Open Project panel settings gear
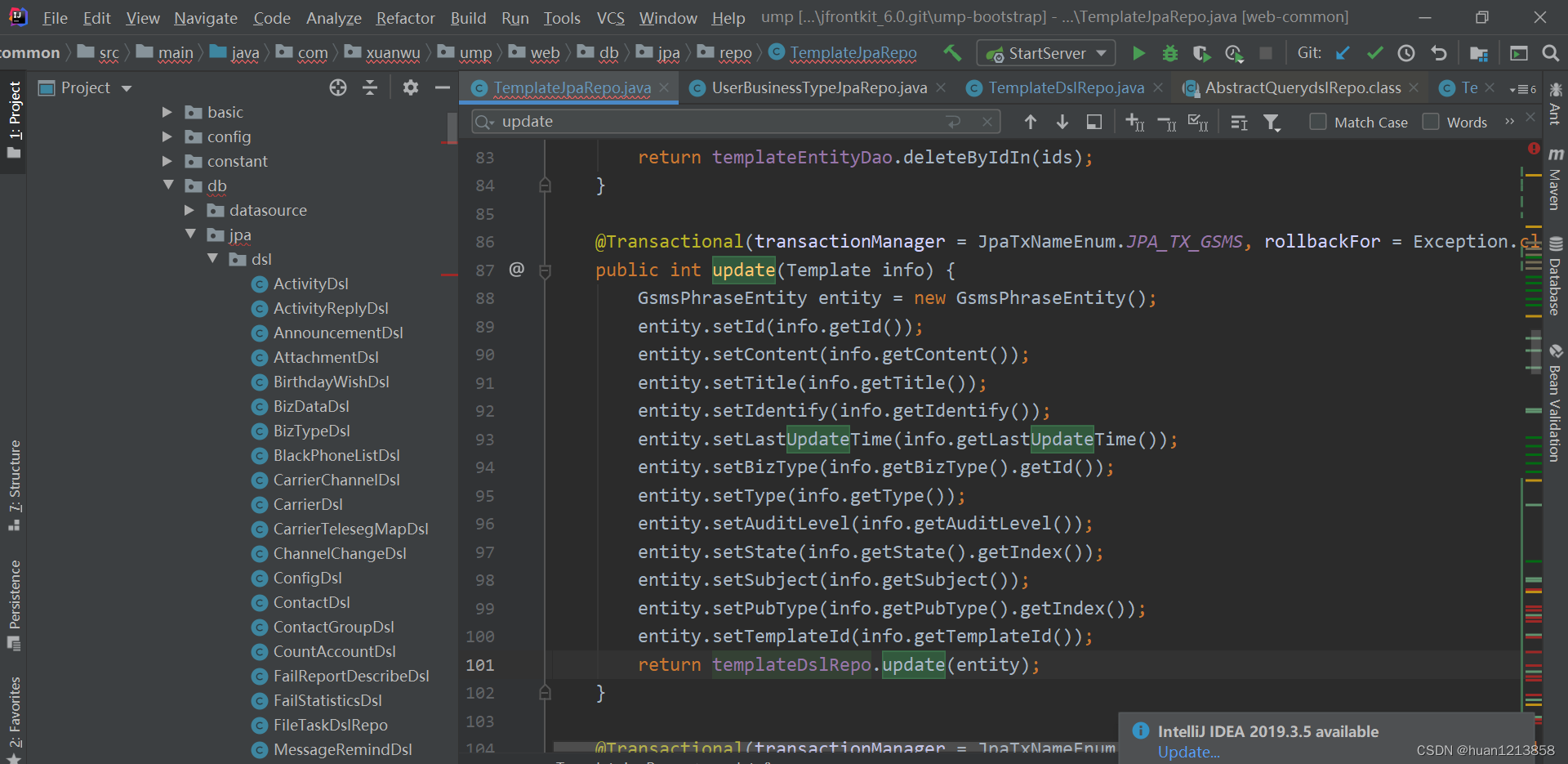The height and width of the screenshot is (764, 1568). coord(411,87)
